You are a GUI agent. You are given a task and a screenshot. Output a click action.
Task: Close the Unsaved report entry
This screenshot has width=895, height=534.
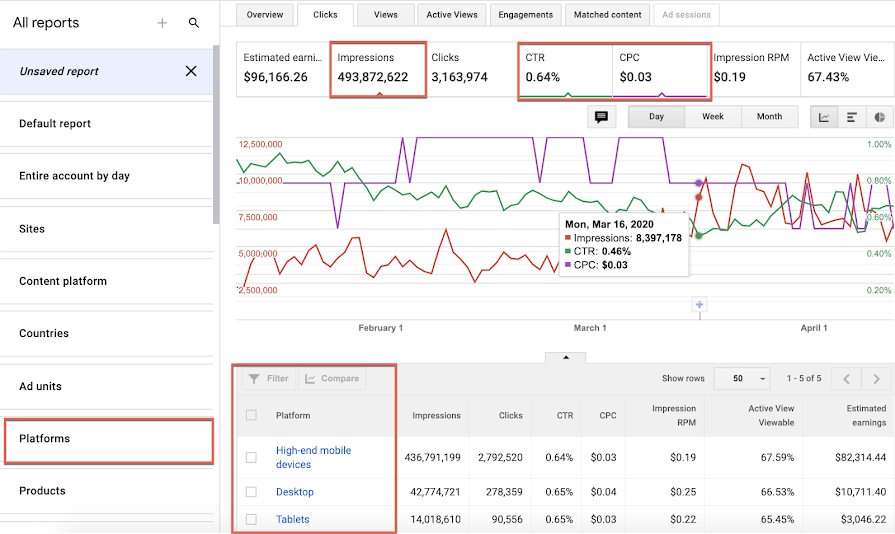[x=191, y=71]
